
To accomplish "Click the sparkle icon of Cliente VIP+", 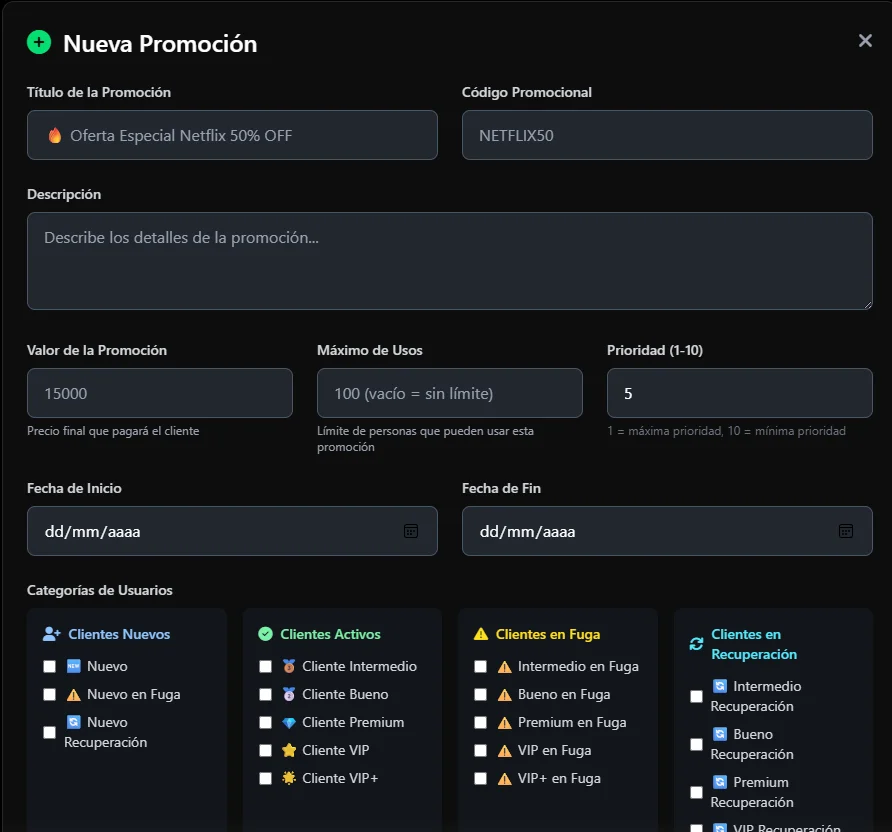I will (x=289, y=778).
